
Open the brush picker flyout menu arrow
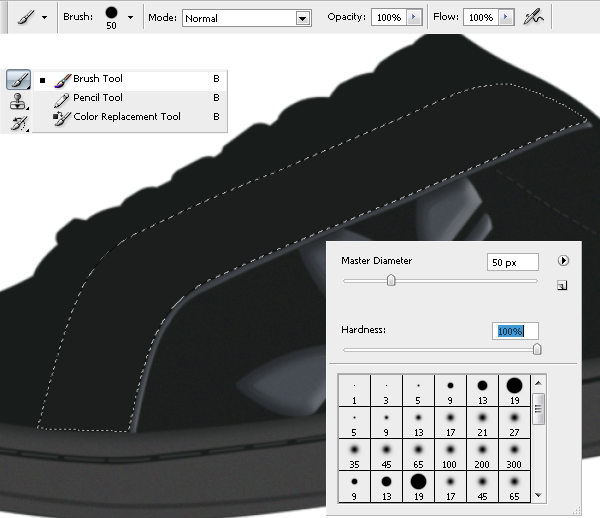point(563,261)
